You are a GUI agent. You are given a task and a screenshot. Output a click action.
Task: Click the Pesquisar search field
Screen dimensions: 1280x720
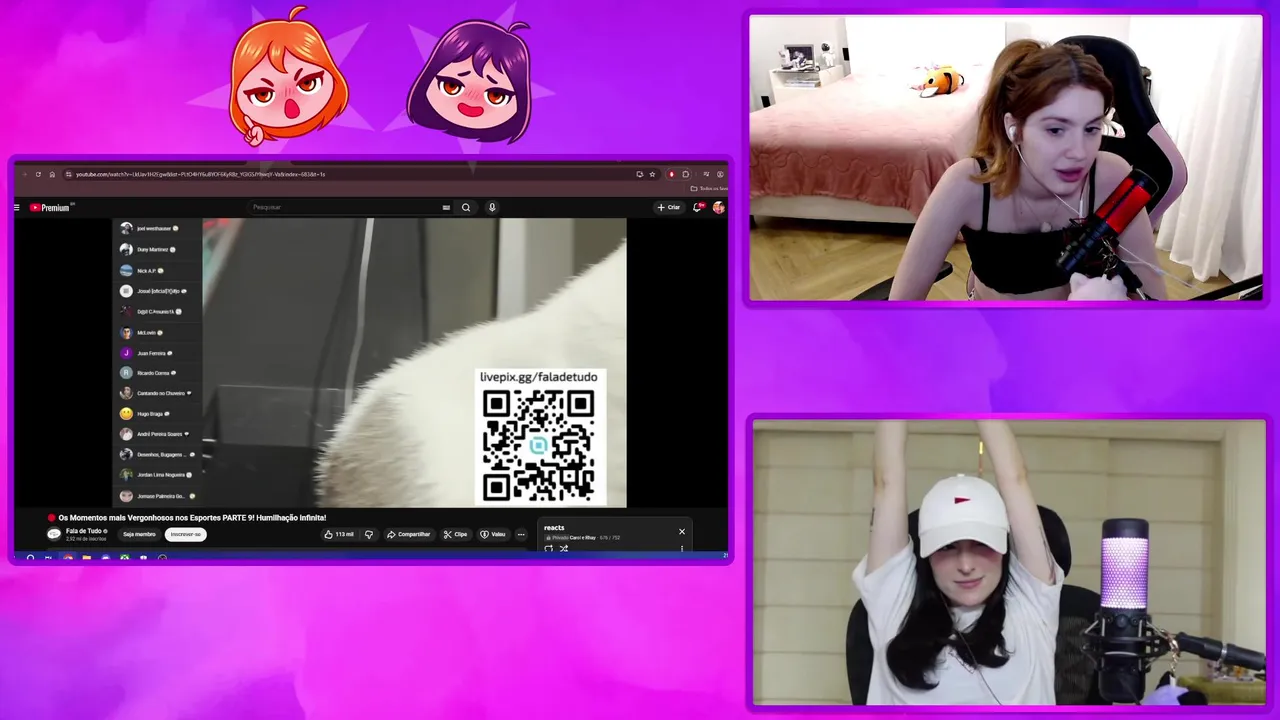point(344,207)
